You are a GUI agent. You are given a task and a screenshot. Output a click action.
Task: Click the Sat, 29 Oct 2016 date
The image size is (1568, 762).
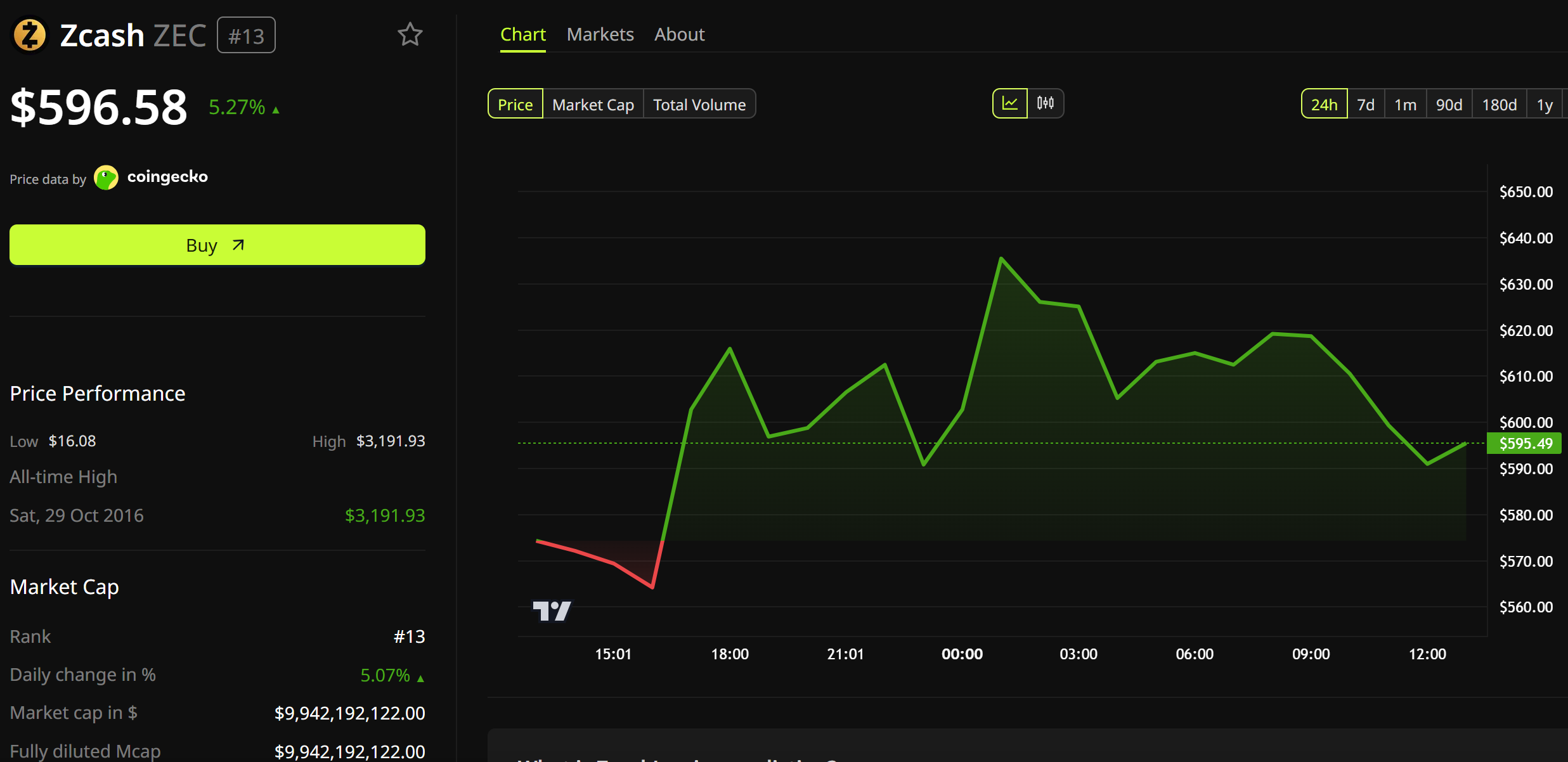coord(77,515)
